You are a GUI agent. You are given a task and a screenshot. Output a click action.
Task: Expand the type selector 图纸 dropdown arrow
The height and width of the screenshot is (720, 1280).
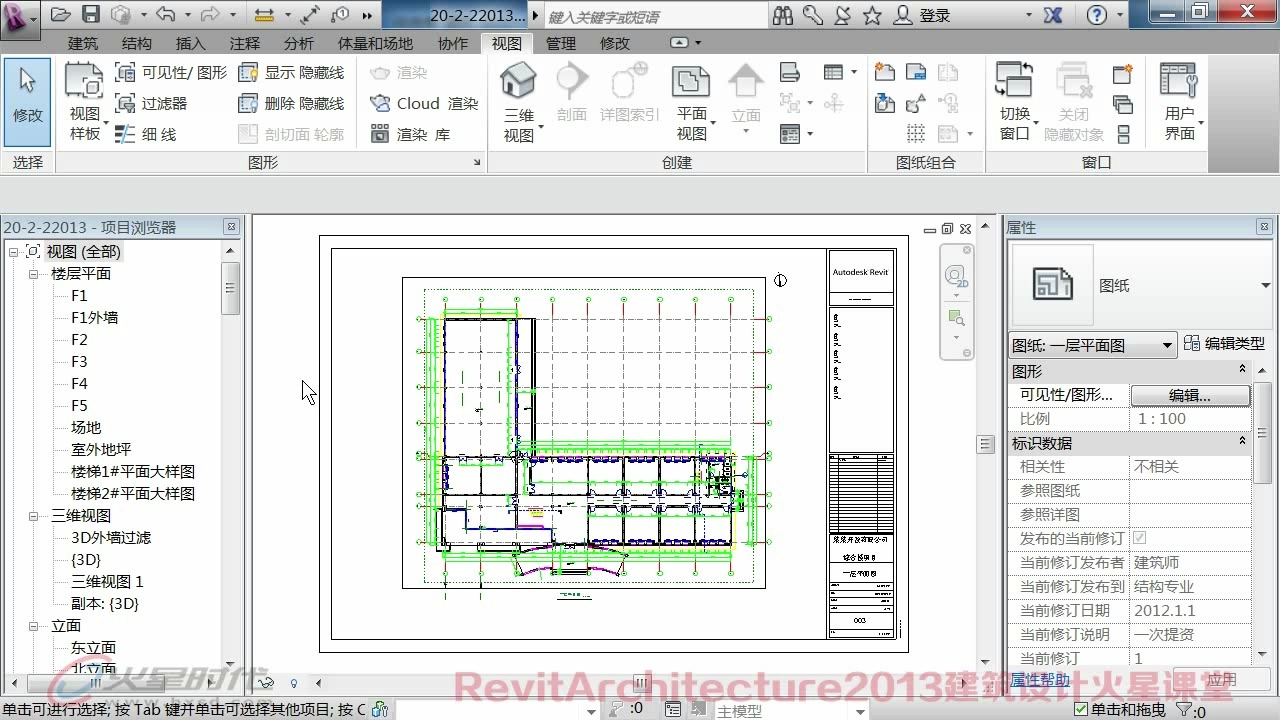point(1266,286)
